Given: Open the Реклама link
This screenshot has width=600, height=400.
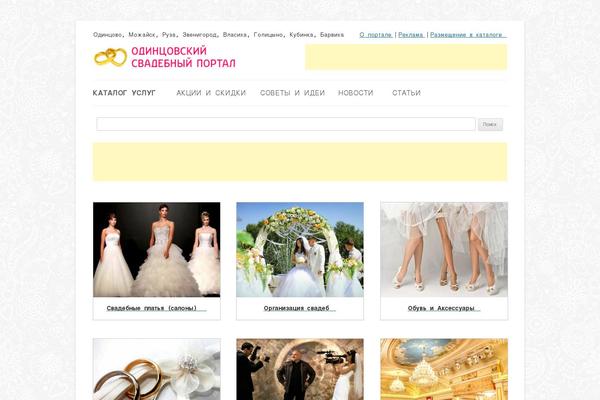Looking at the screenshot, I should click(411, 35).
